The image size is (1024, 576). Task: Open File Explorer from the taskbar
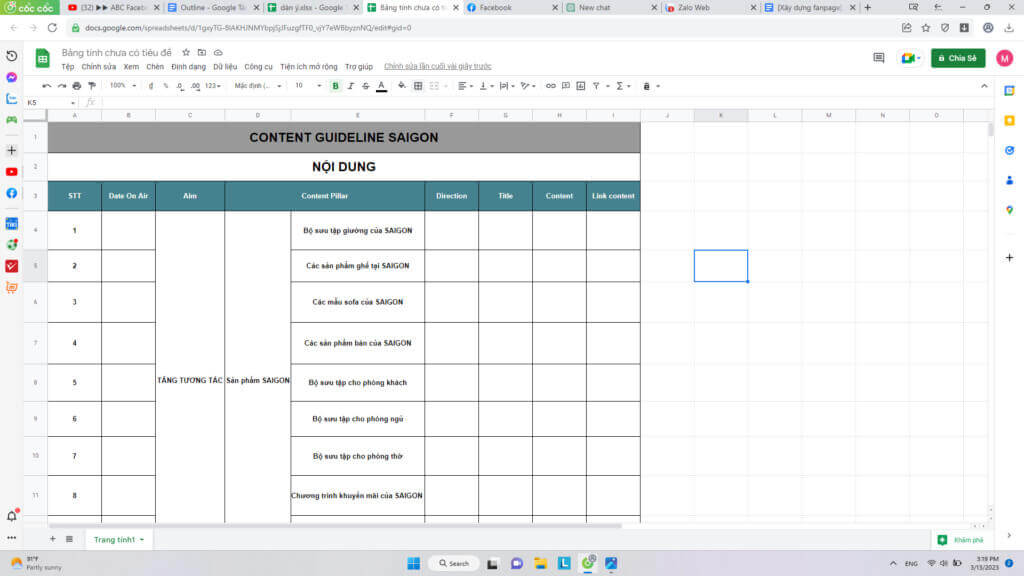click(540, 563)
